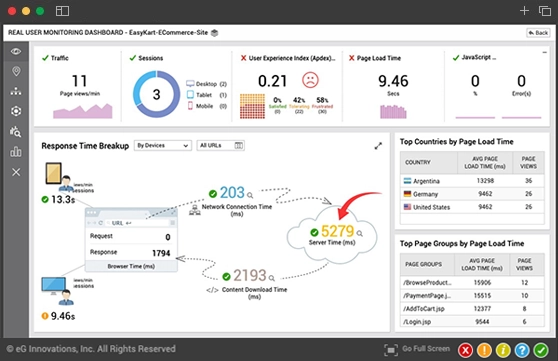Click the Browser Time (ms) label
558x361 pixels.
[x=131, y=266]
